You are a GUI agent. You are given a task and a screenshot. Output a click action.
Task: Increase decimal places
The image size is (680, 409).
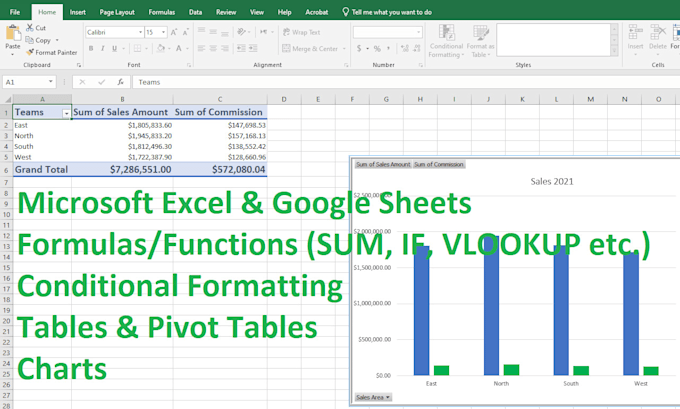[405, 48]
